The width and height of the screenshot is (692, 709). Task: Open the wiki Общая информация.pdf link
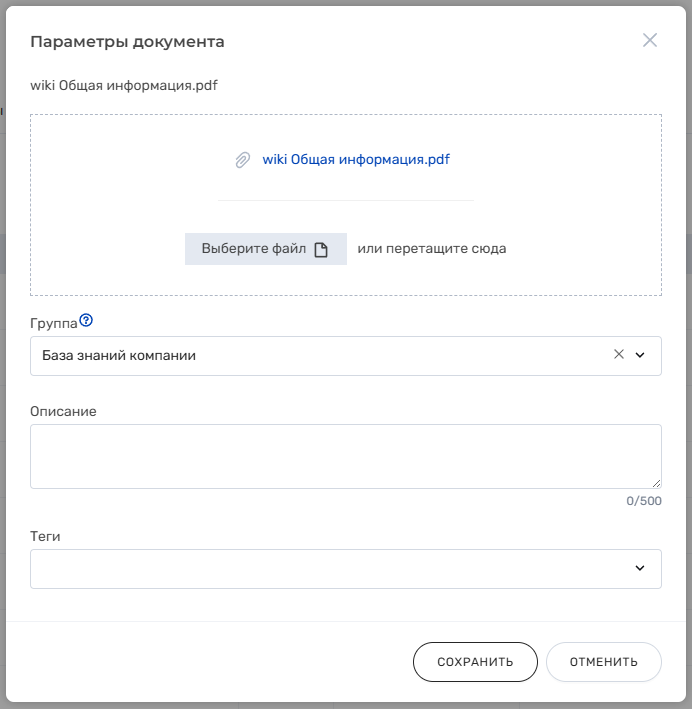point(356,160)
